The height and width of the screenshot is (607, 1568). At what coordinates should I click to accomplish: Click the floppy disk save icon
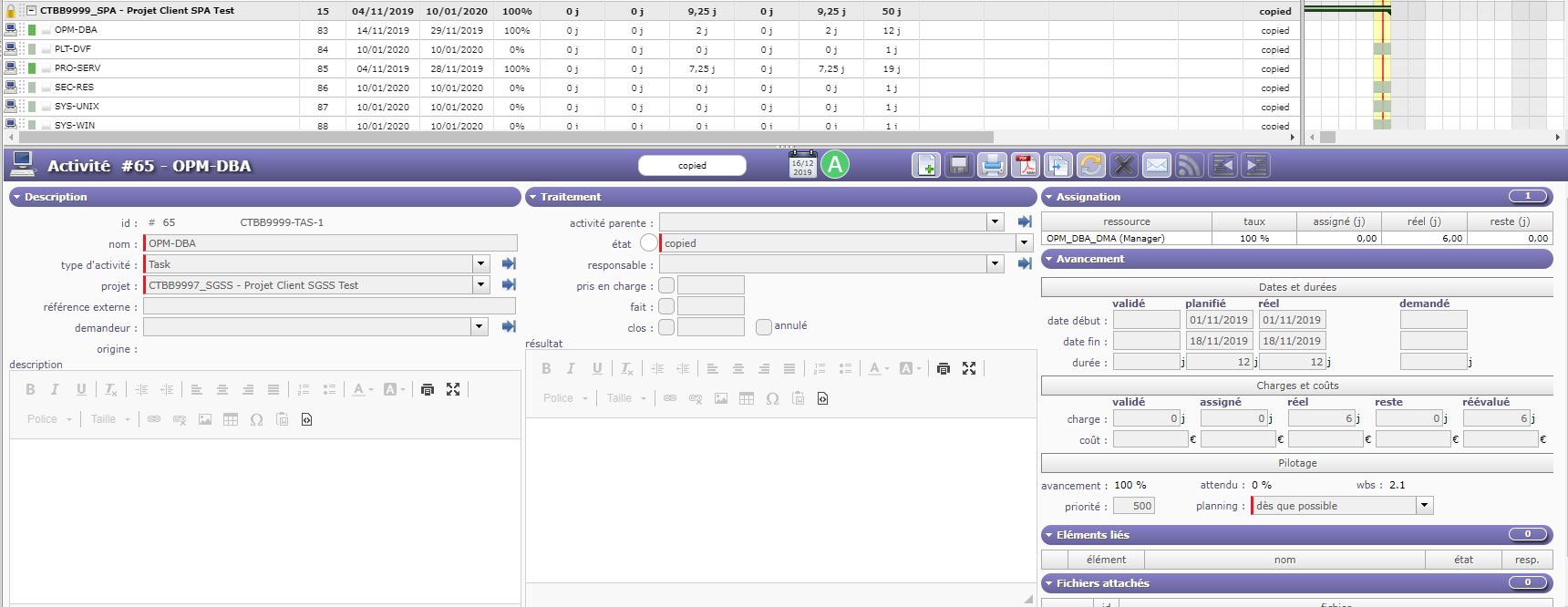pos(958,165)
